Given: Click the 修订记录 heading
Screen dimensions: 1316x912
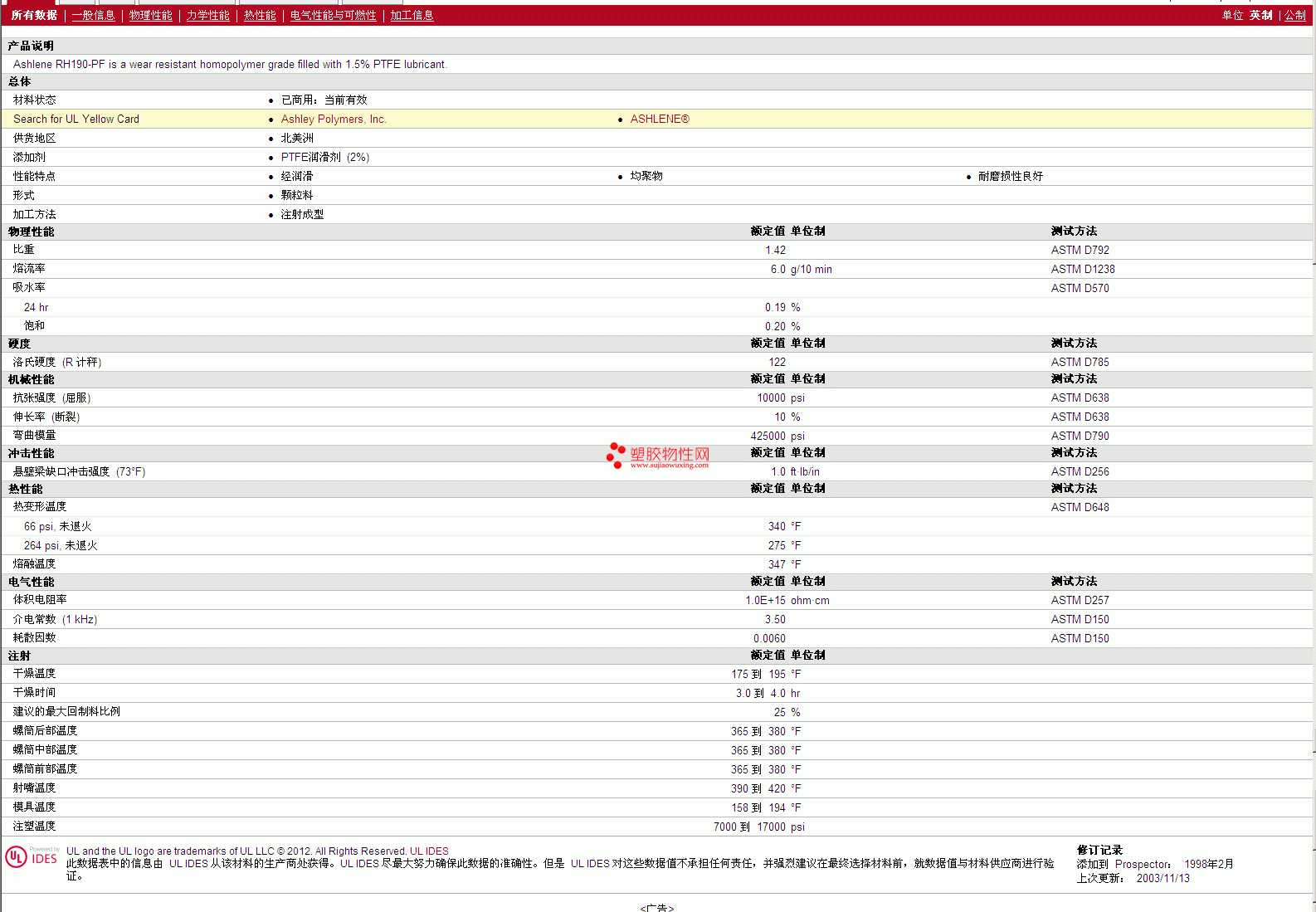Looking at the screenshot, I should tap(1099, 850).
